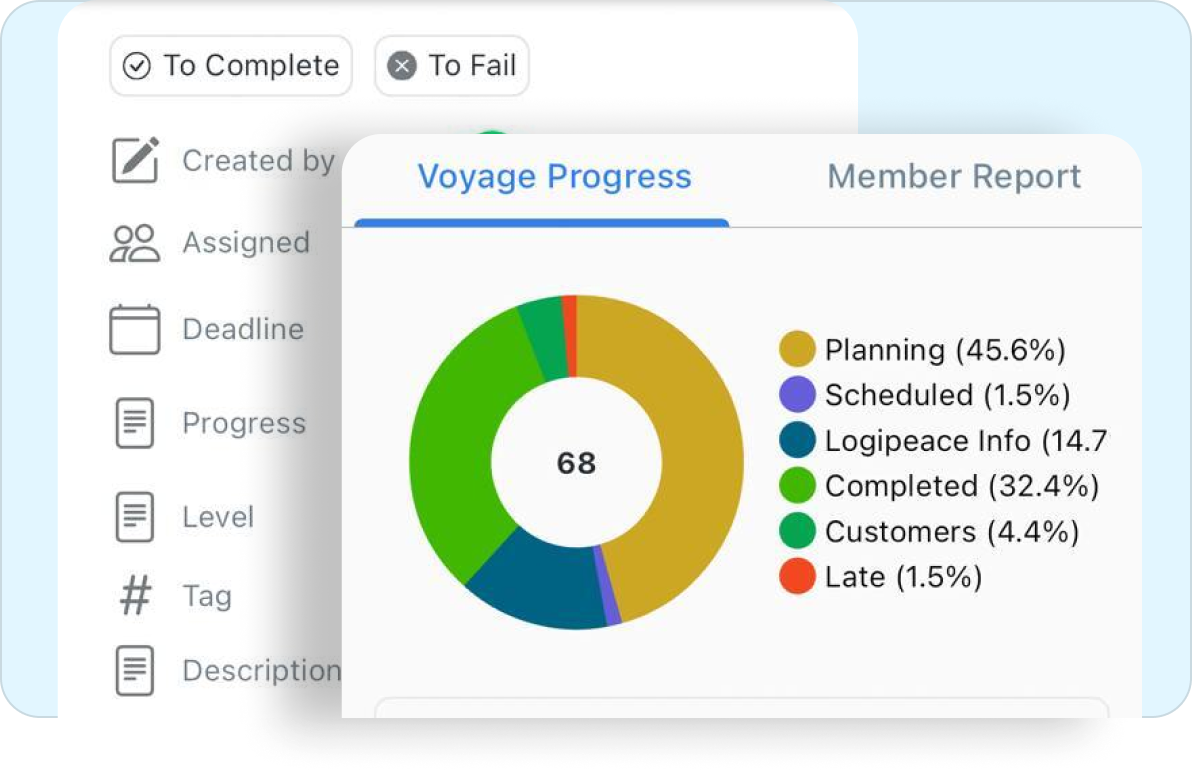Mark task with To Complete button
1192x774 pixels.
[x=231, y=66]
